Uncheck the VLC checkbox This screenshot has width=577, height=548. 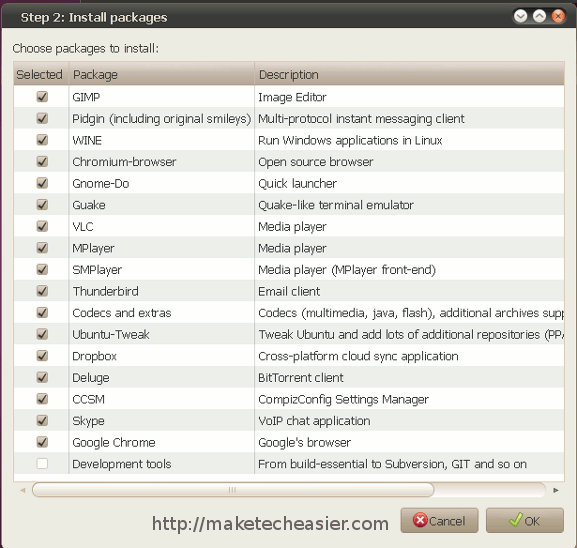42,226
